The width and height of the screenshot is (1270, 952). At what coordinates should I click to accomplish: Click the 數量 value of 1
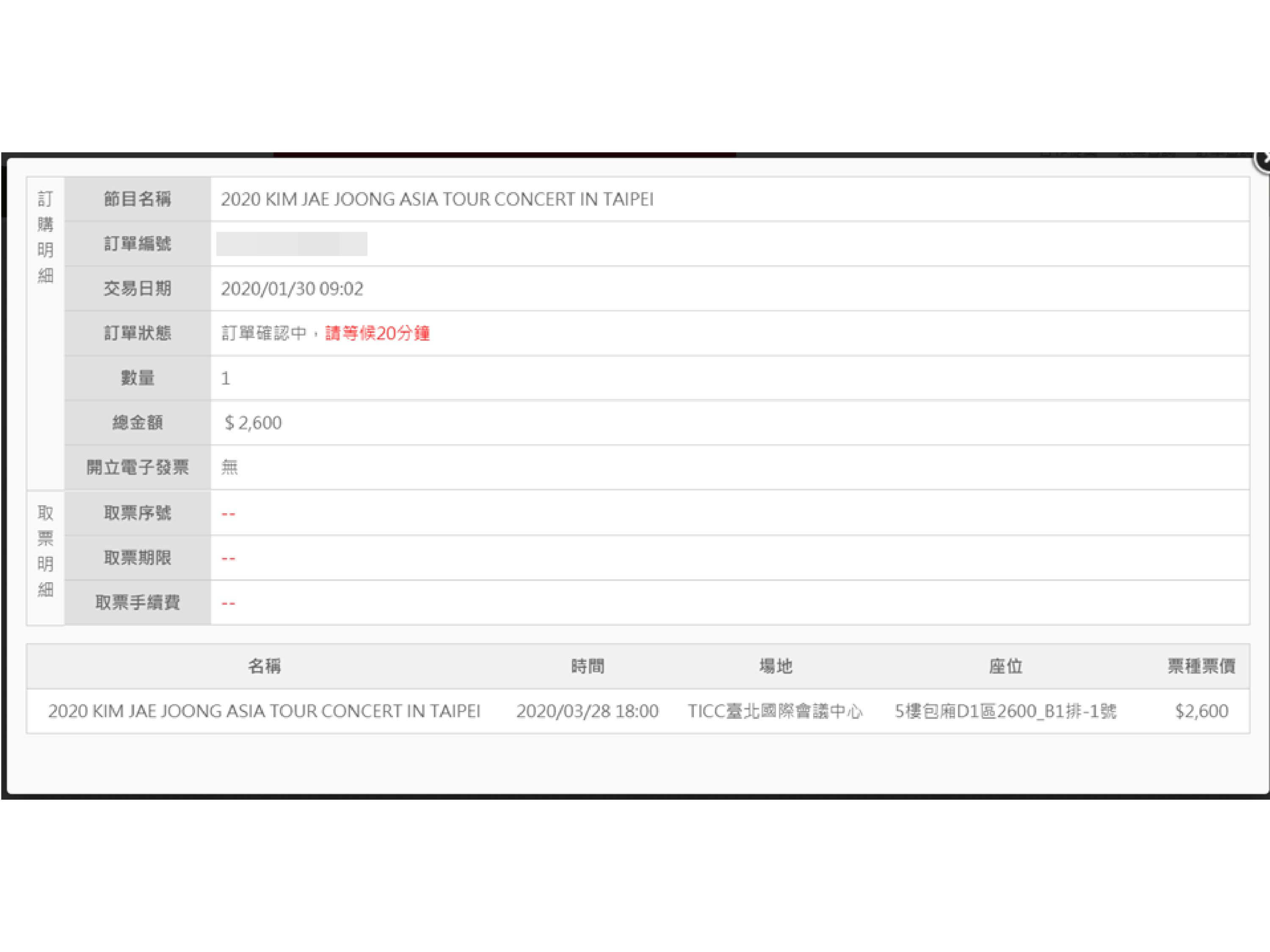226,378
